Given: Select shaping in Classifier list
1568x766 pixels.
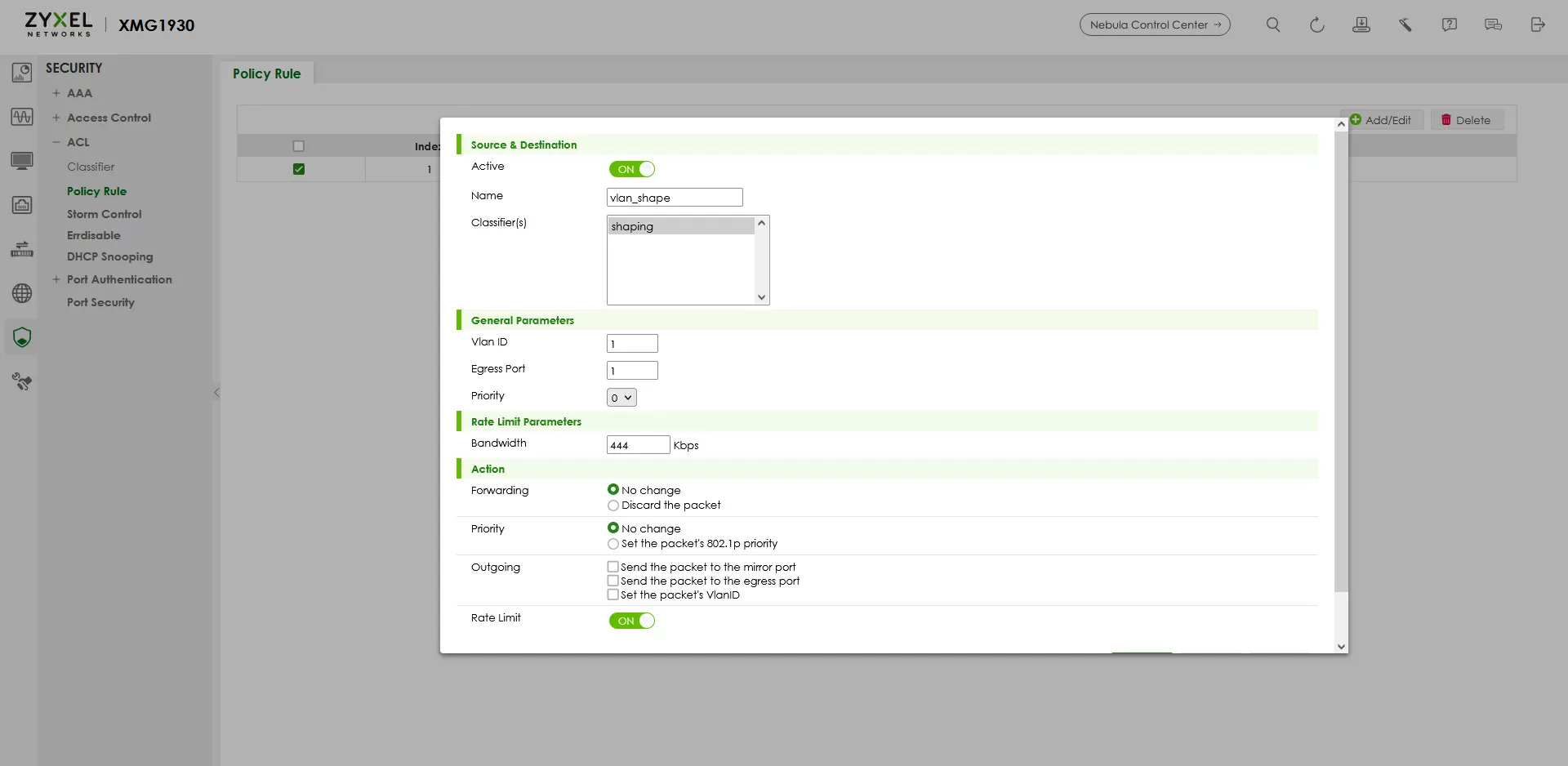Looking at the screenshot, I should coord(681,226).
